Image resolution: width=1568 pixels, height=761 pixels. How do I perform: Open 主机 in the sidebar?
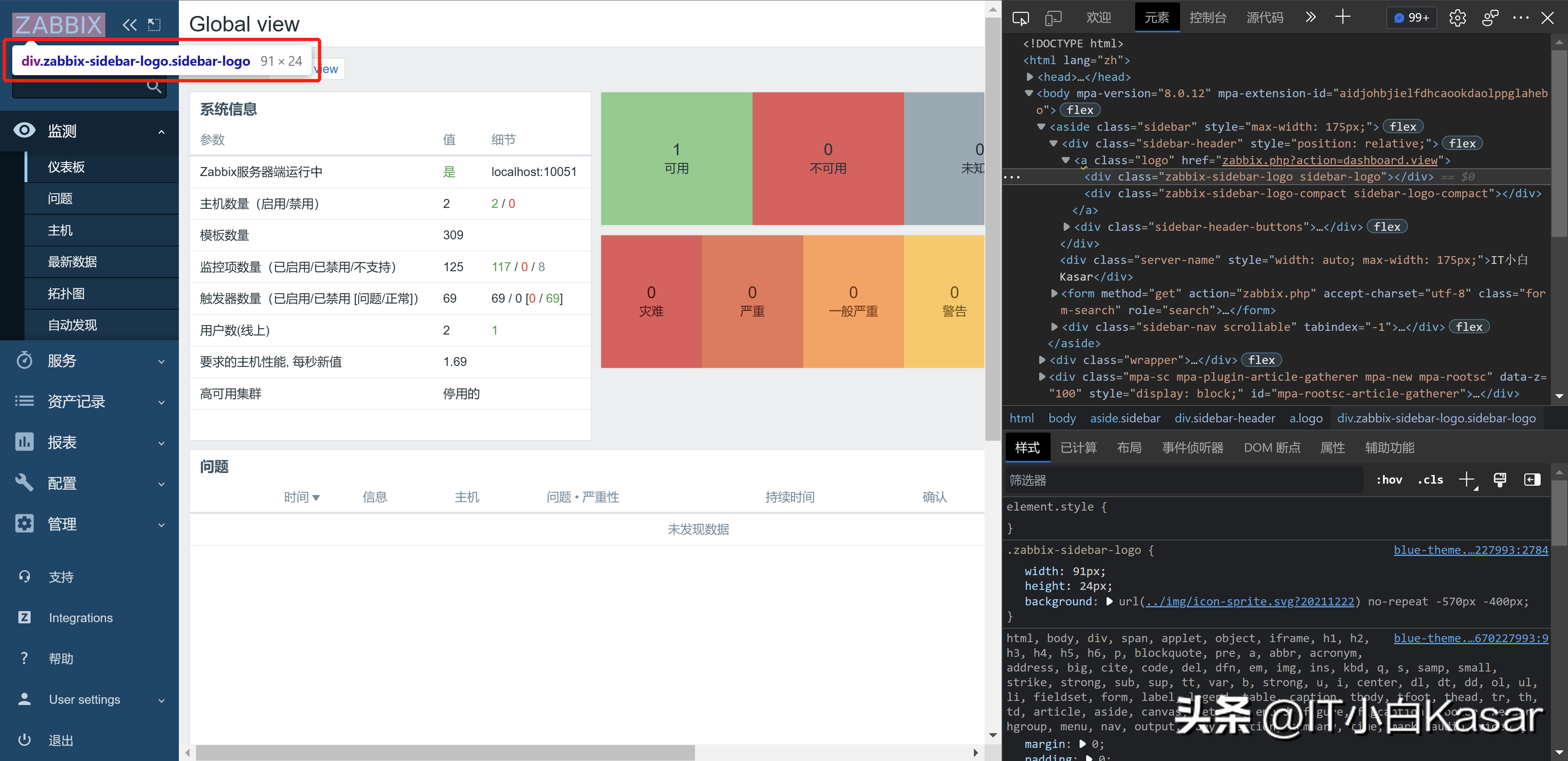point(102,230)
